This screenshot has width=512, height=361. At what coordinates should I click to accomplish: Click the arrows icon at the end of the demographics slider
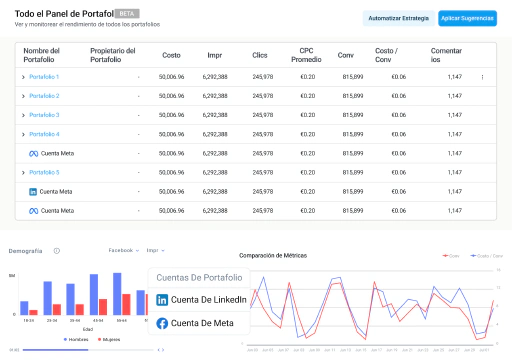coord(161,350)
